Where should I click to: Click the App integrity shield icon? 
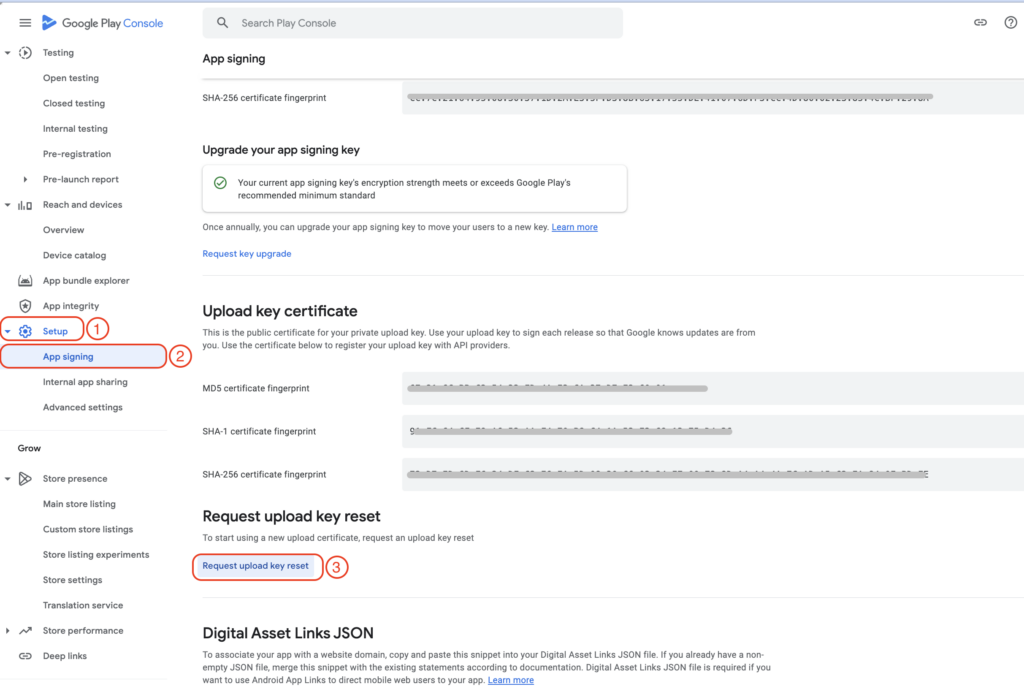pyautogui.click(x=25, y=306)
